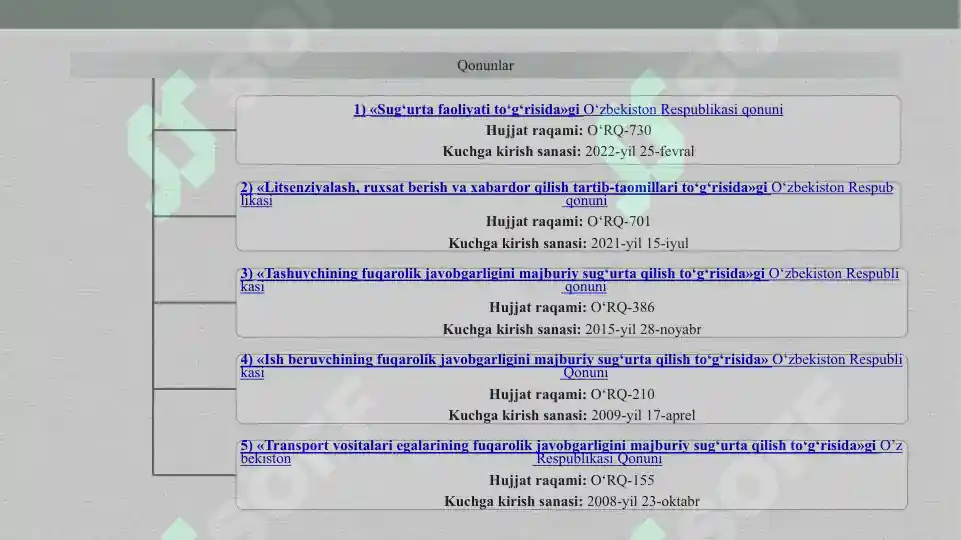Screen dimensions: 961x540
Task: Select the date 2021-yil 15-iyul
Action: tap(639, 243)
